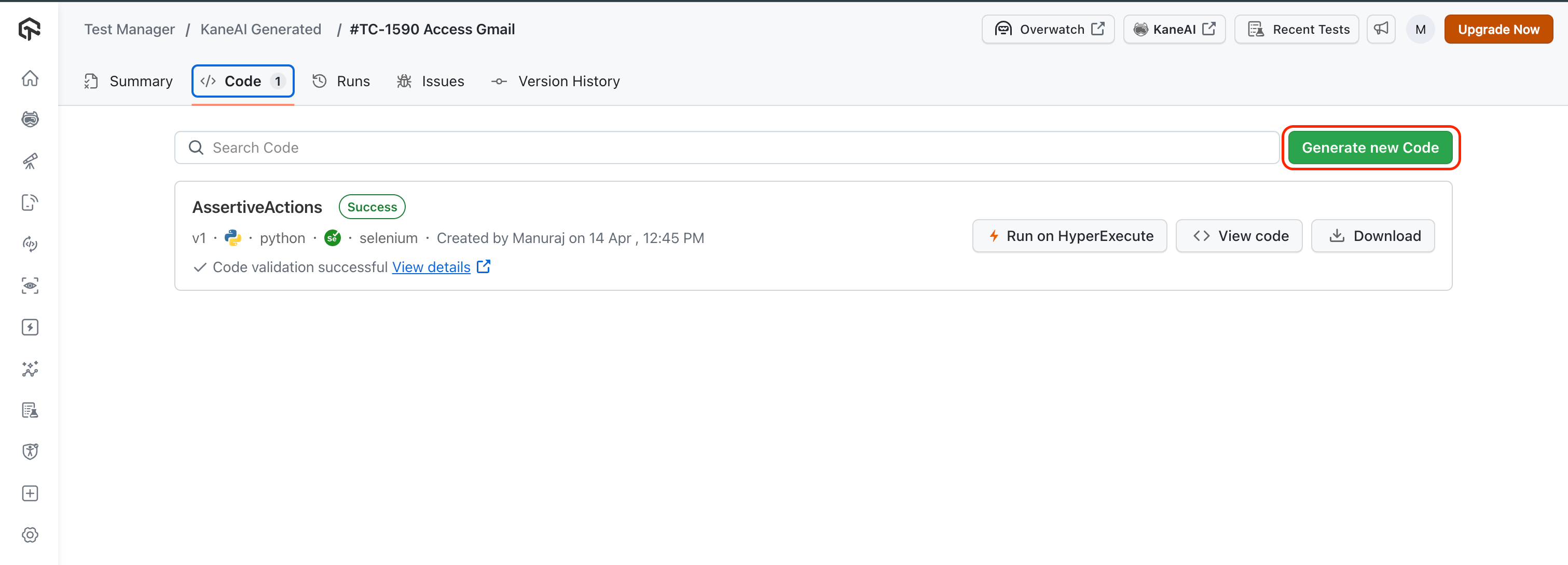This screenshot has width=1568, height=565.
Task: Open Settings via the gear icon
Action: 30,534
